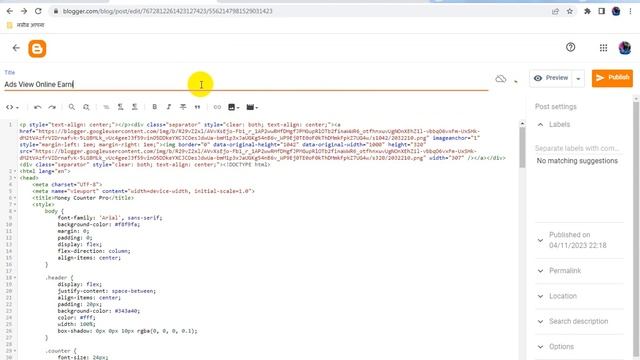Screen dimensions: 640x360
Task: Click the Money Counter Pro title line
Action: [x=83, y=198]
